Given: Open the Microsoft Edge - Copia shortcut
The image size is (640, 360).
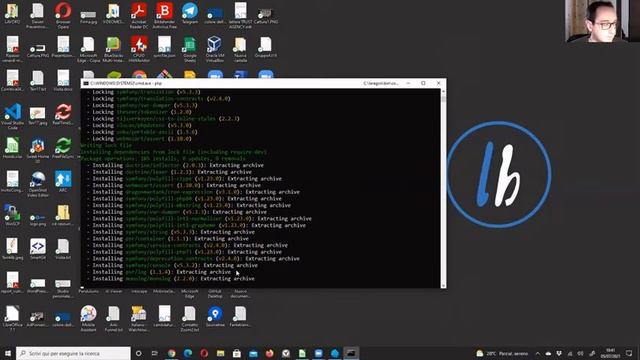Looking at the screenshot, I should click(x=88, y=49).
